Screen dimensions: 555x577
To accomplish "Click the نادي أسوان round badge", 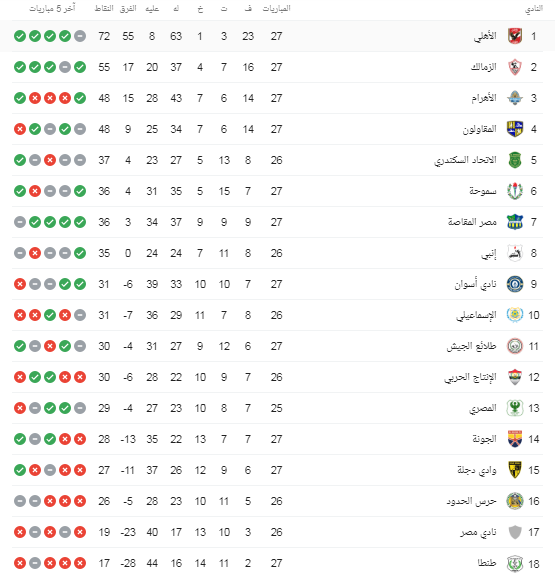I will [x=515, y=284].
